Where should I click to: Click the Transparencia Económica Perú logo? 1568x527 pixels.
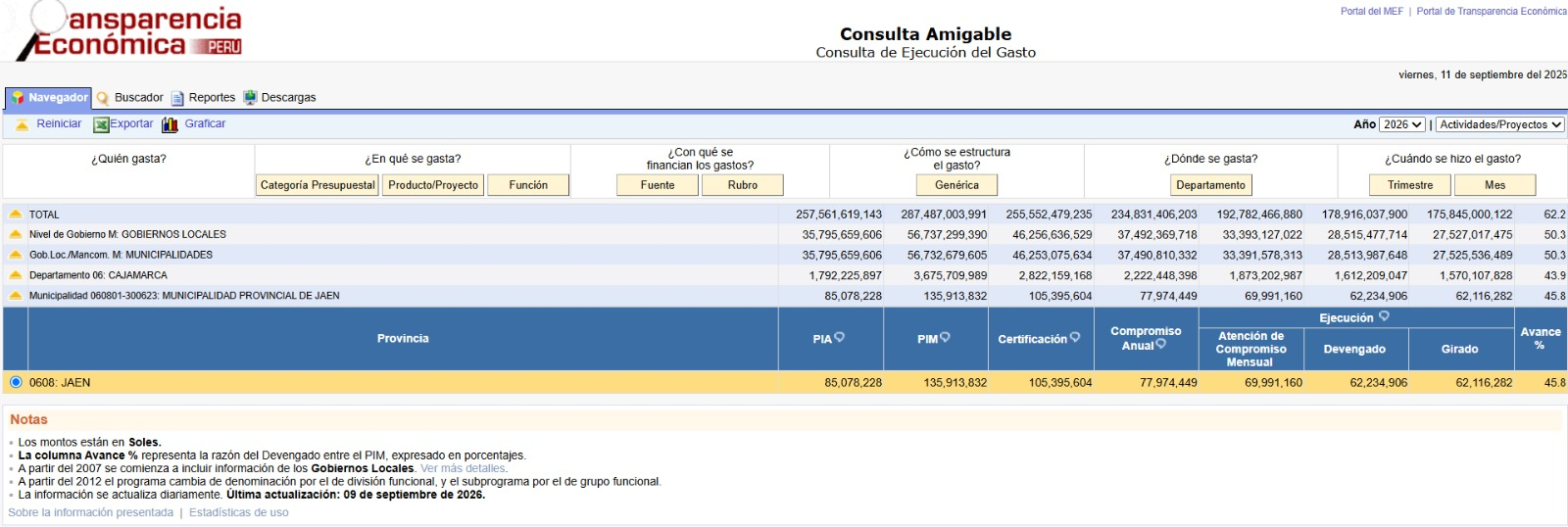(x=128, y=31)
